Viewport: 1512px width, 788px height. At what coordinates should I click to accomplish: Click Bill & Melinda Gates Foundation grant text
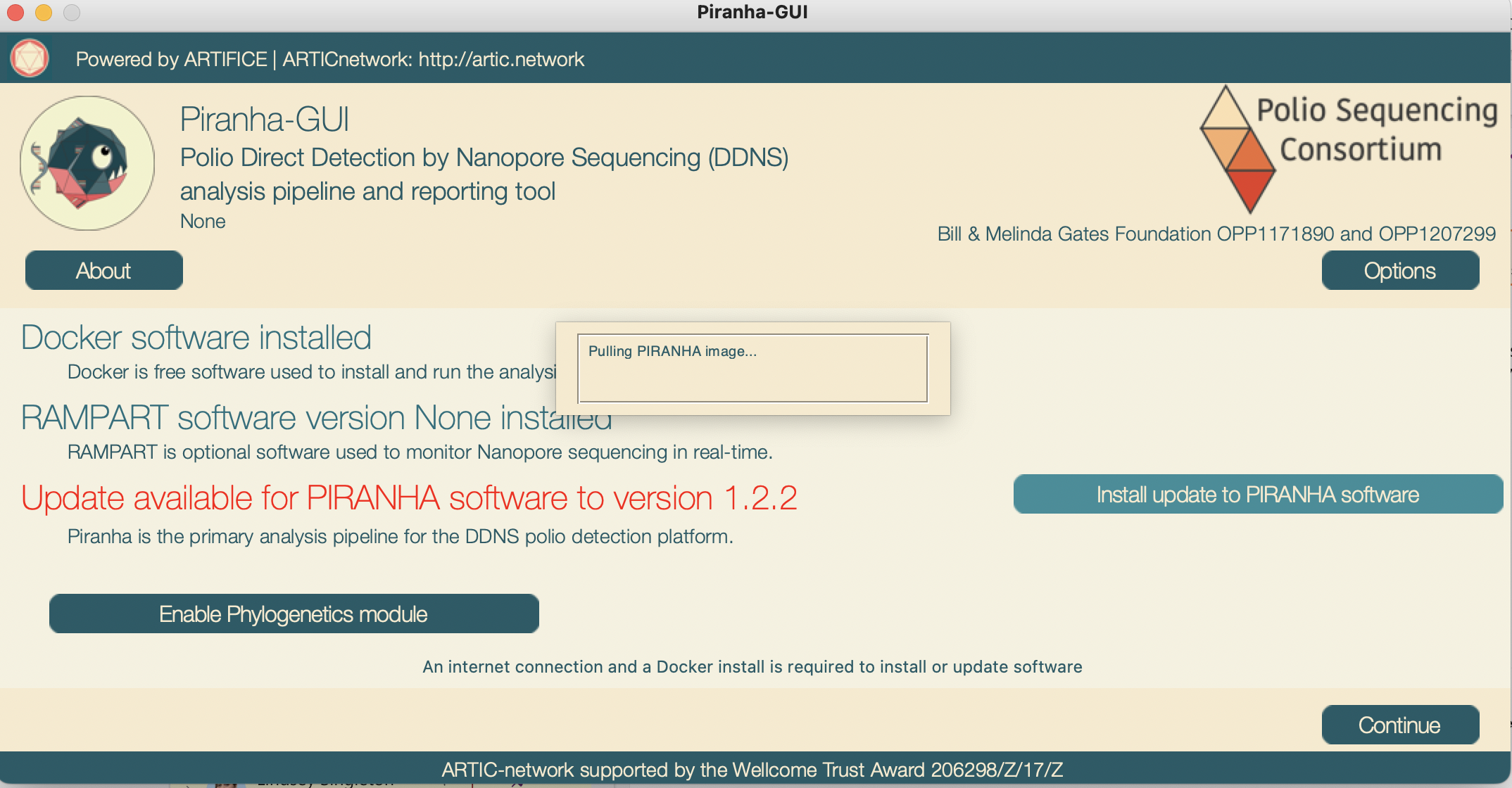pos(1216,234)
